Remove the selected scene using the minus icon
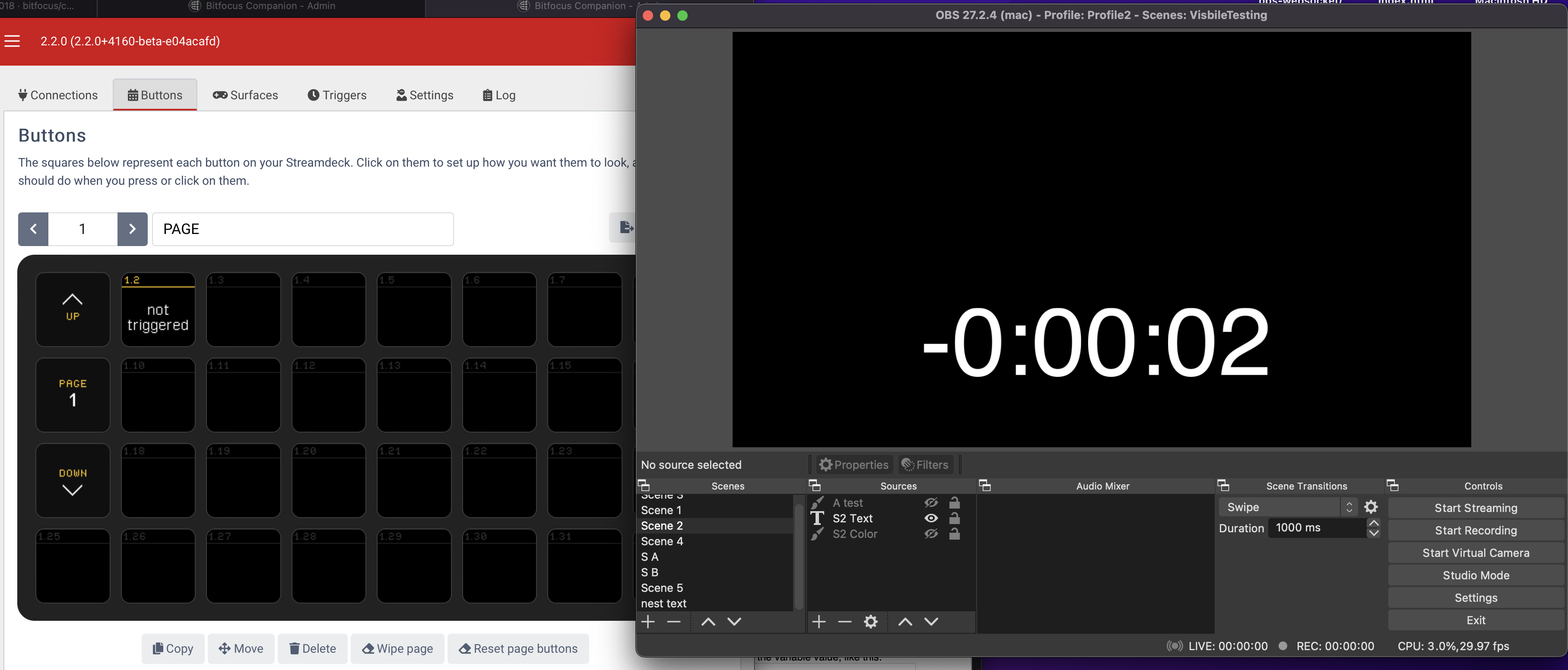 pos(673,621)
